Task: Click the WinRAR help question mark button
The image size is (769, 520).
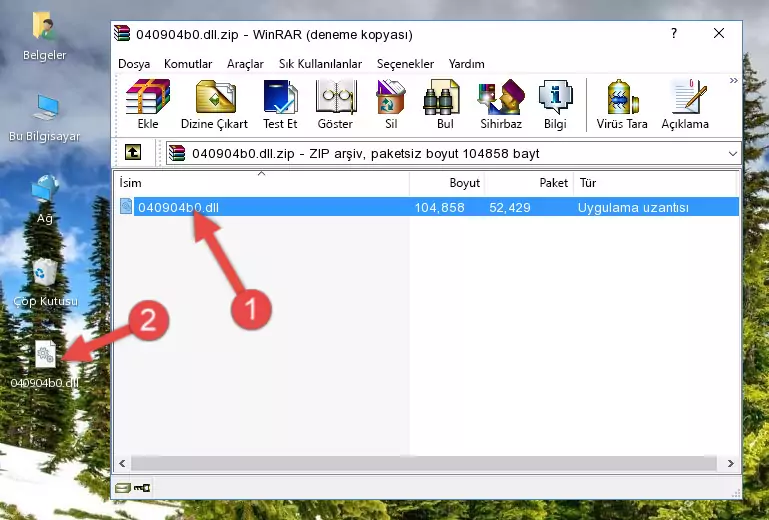Action: click(x=674, y=33)
